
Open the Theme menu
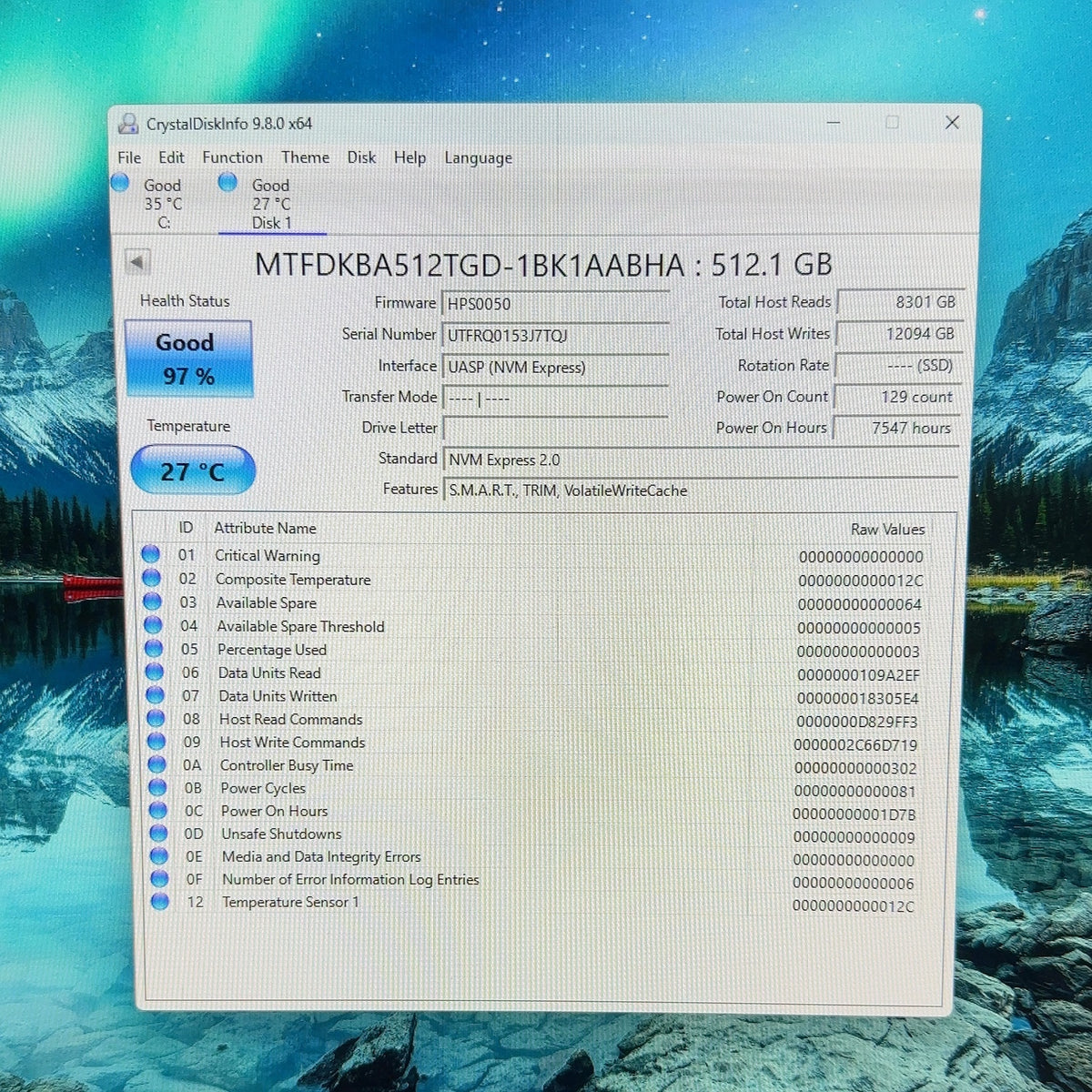(x=305, y=157)
